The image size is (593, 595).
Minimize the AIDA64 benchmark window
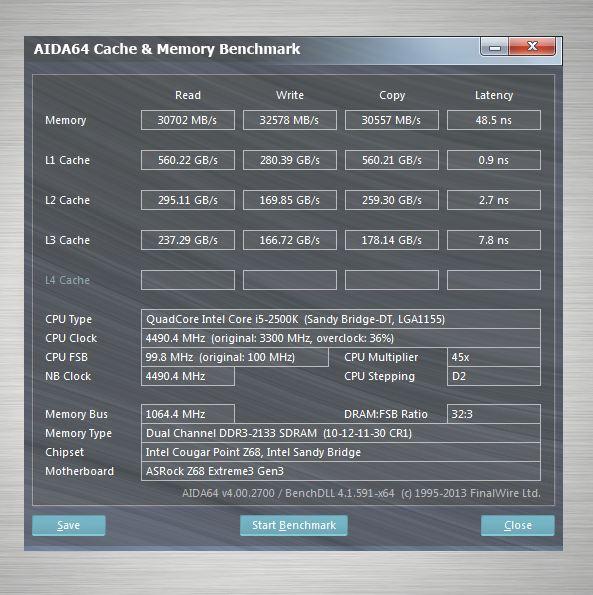[x=494, y=47]
